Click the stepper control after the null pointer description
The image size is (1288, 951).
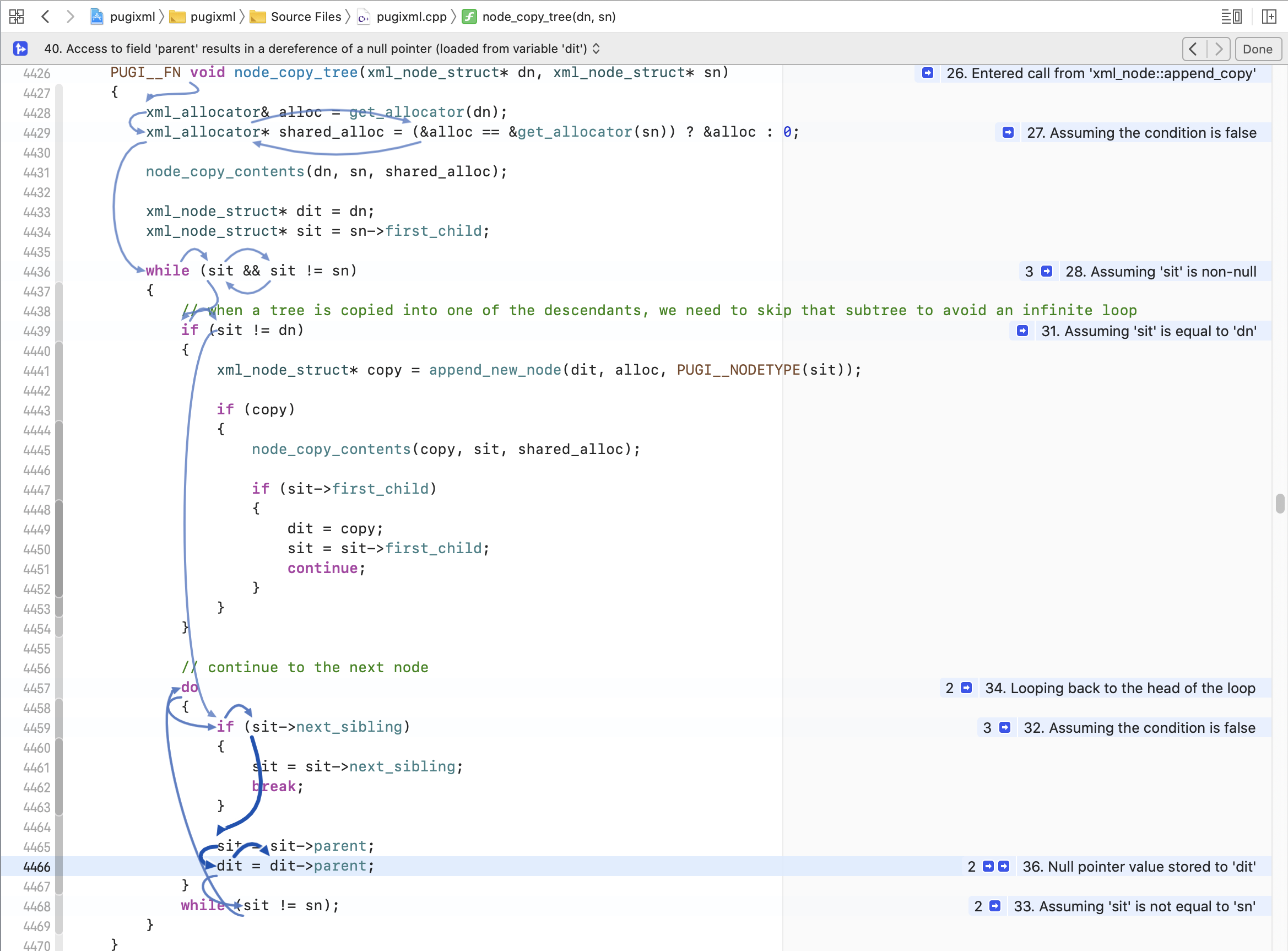coord(597,49)
